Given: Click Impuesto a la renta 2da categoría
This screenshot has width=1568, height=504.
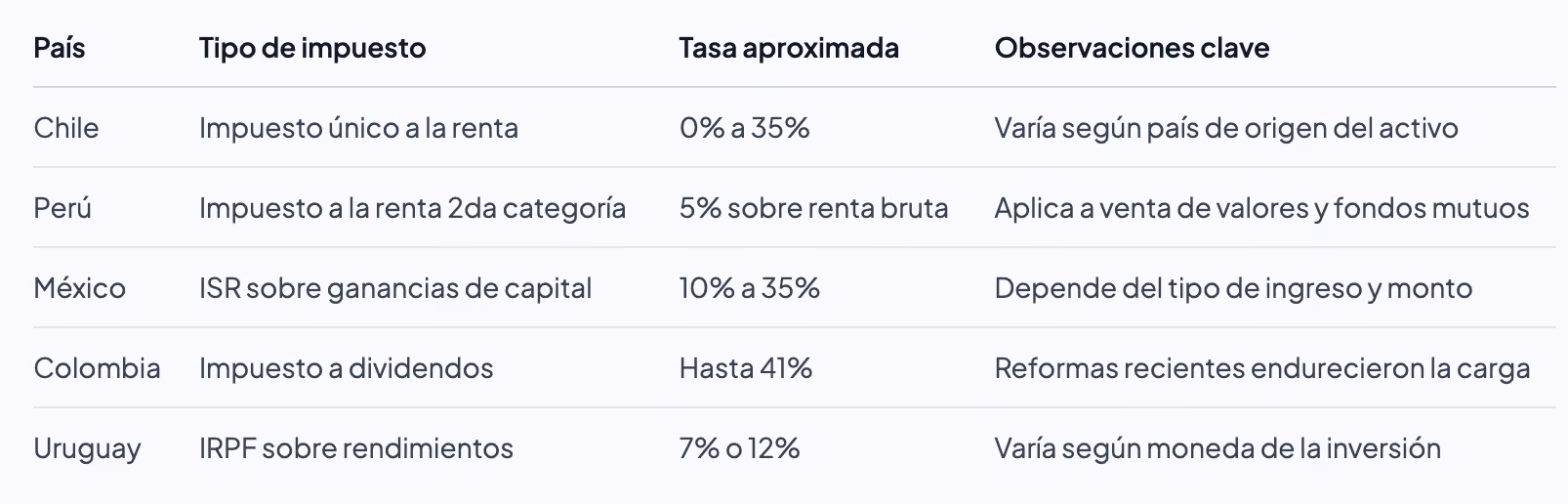Looking at the screenshot, I should point(412,208).
